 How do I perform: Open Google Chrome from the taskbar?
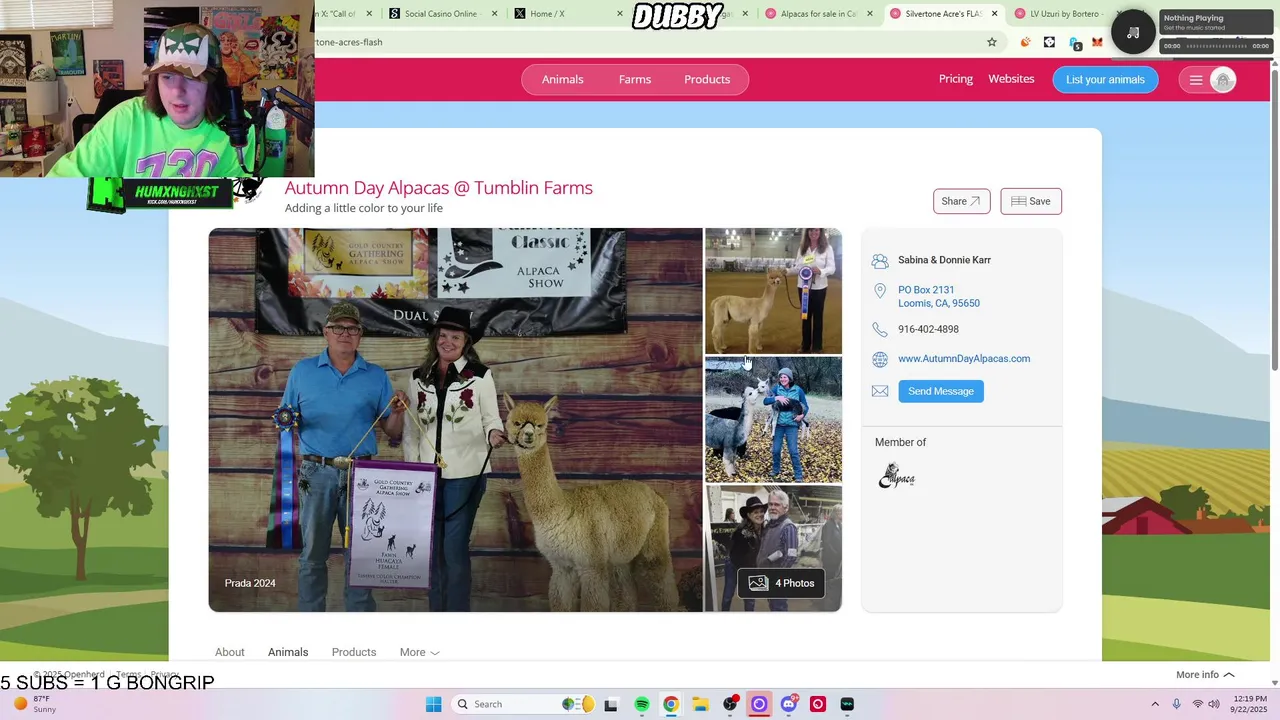pos(671,704)
